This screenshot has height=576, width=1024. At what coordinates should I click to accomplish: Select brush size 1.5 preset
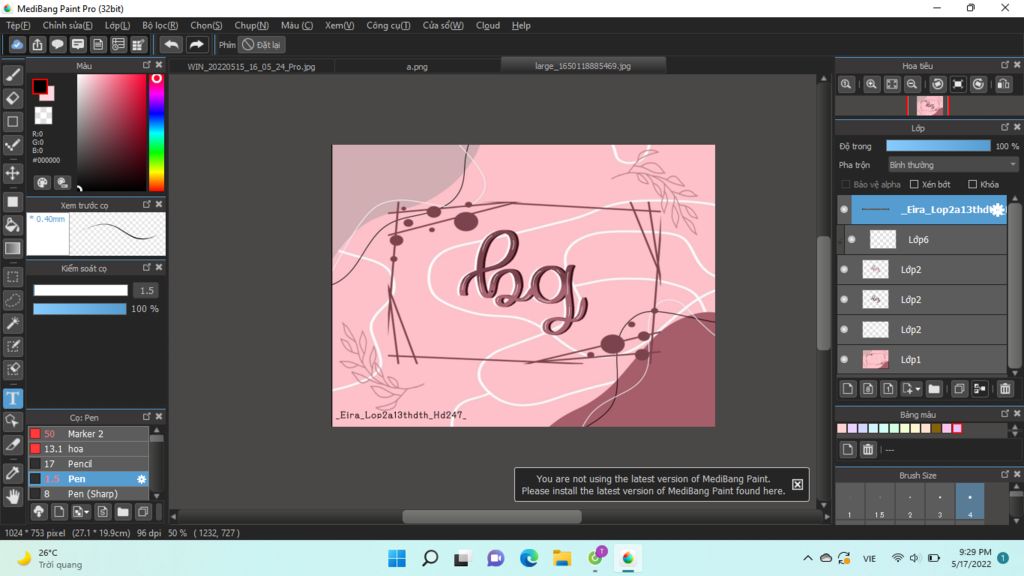point(880,502)
